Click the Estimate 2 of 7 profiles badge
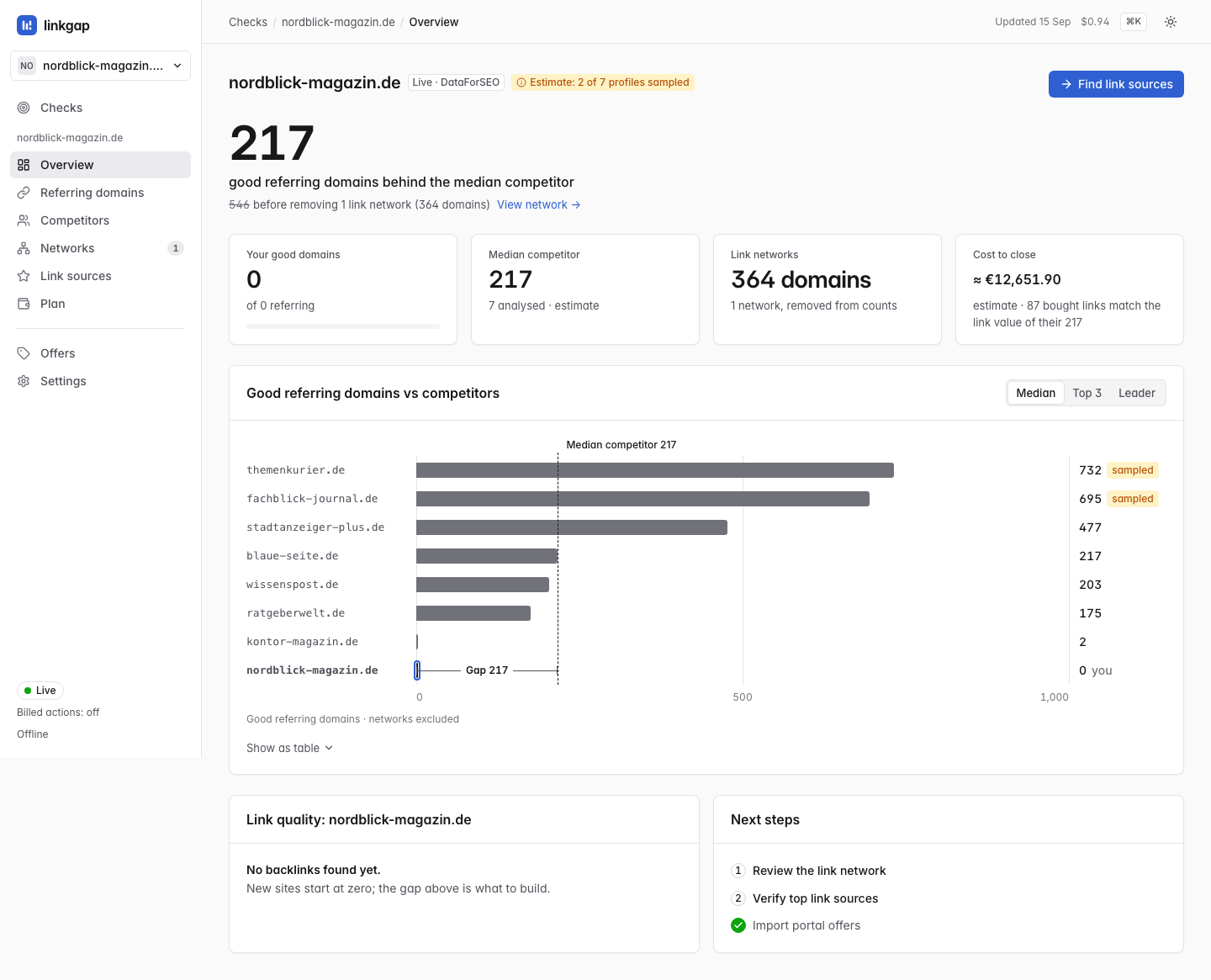 coord(602,82)
